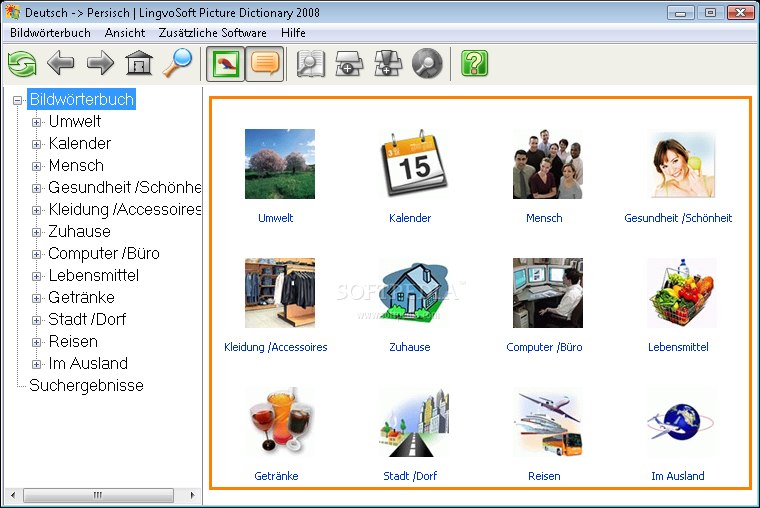Open the Getränke link
This screenshot has height=508, width=760.
pyautogui.click(x=276, y=476)
